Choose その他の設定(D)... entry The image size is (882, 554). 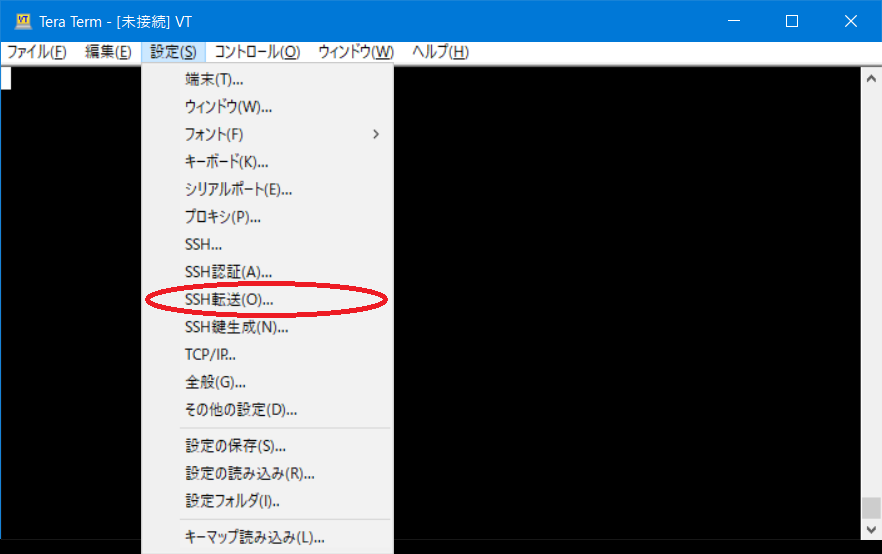point(267,410)
